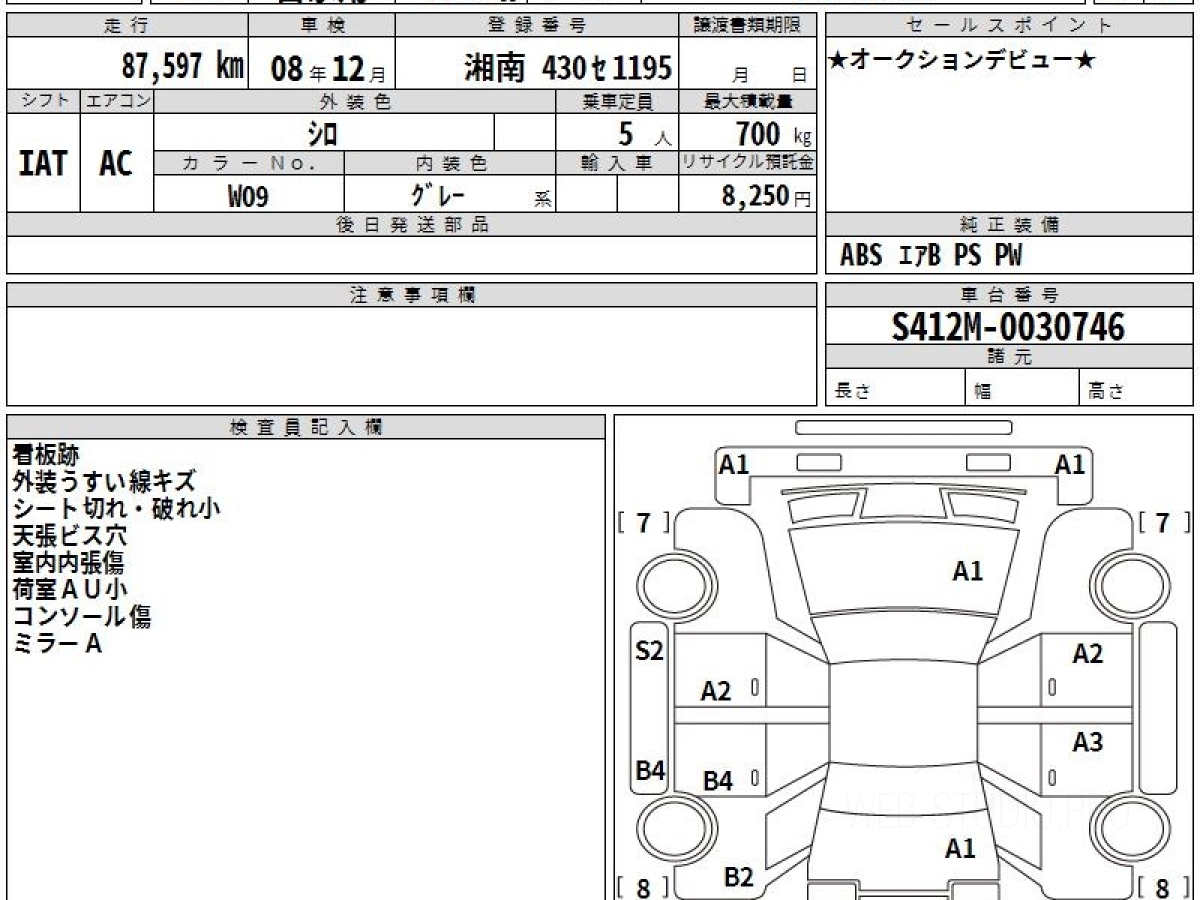Click the AC air conditioner cell
The width and height of the screenshot is (1200, 900).
[116, 163]
